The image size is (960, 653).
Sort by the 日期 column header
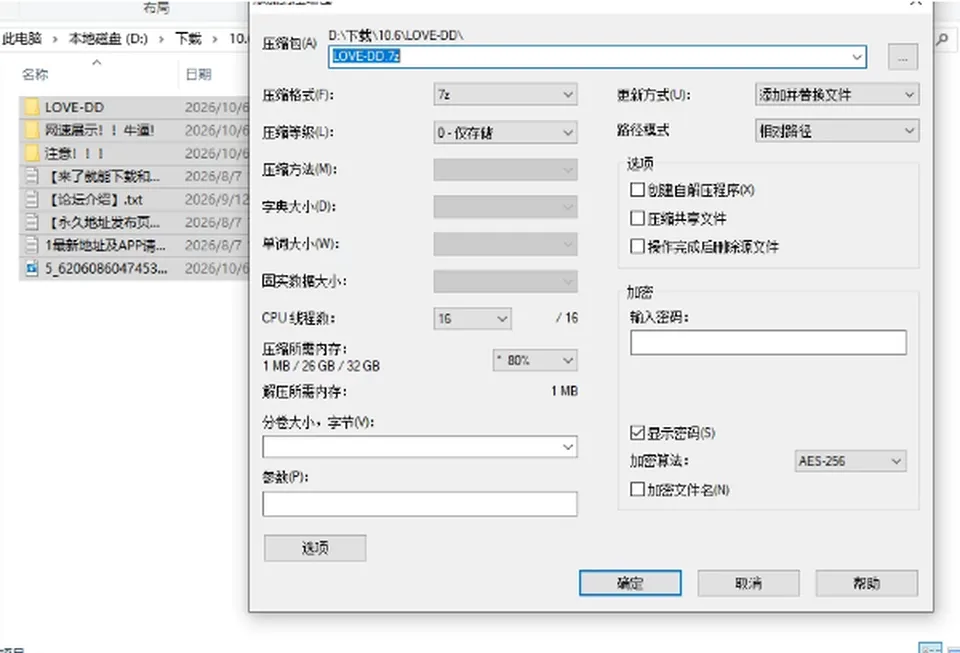(x=198, y=75)
